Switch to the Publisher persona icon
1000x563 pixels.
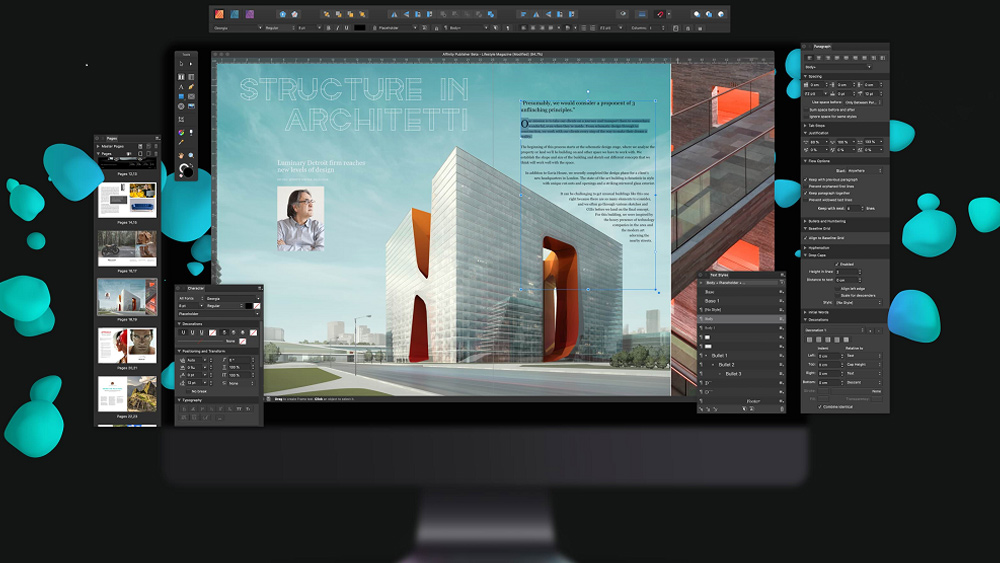pyautogui.click(x=219, y=14)
